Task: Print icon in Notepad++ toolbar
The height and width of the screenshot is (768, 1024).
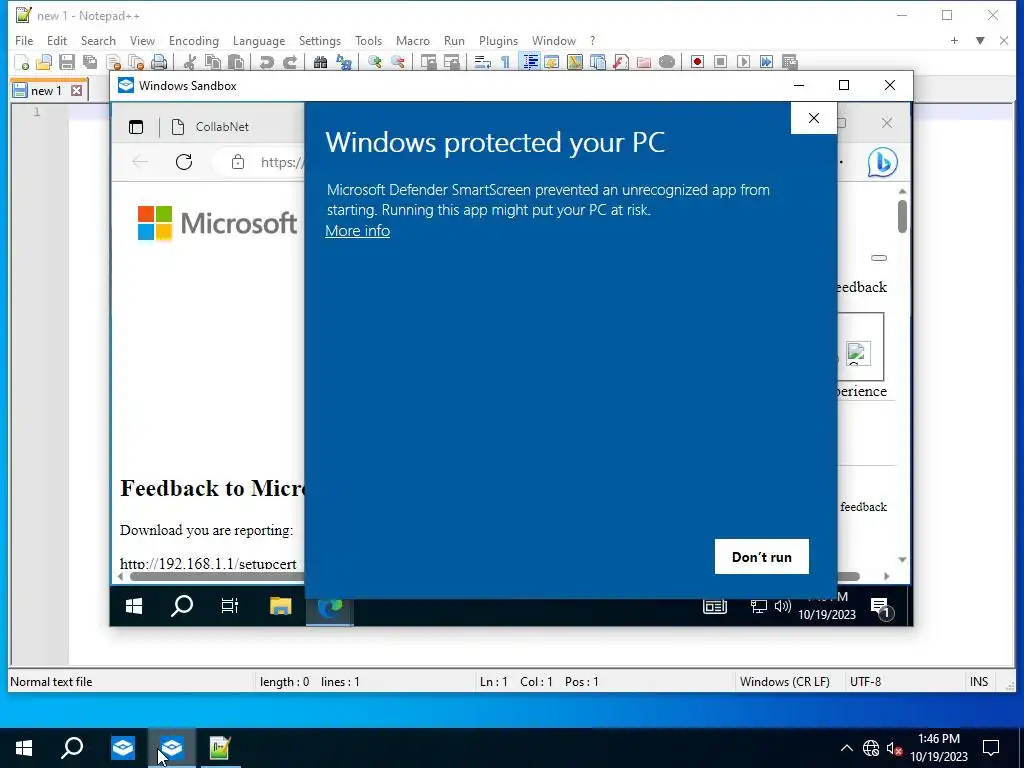Action: click(x=159, y=62)
